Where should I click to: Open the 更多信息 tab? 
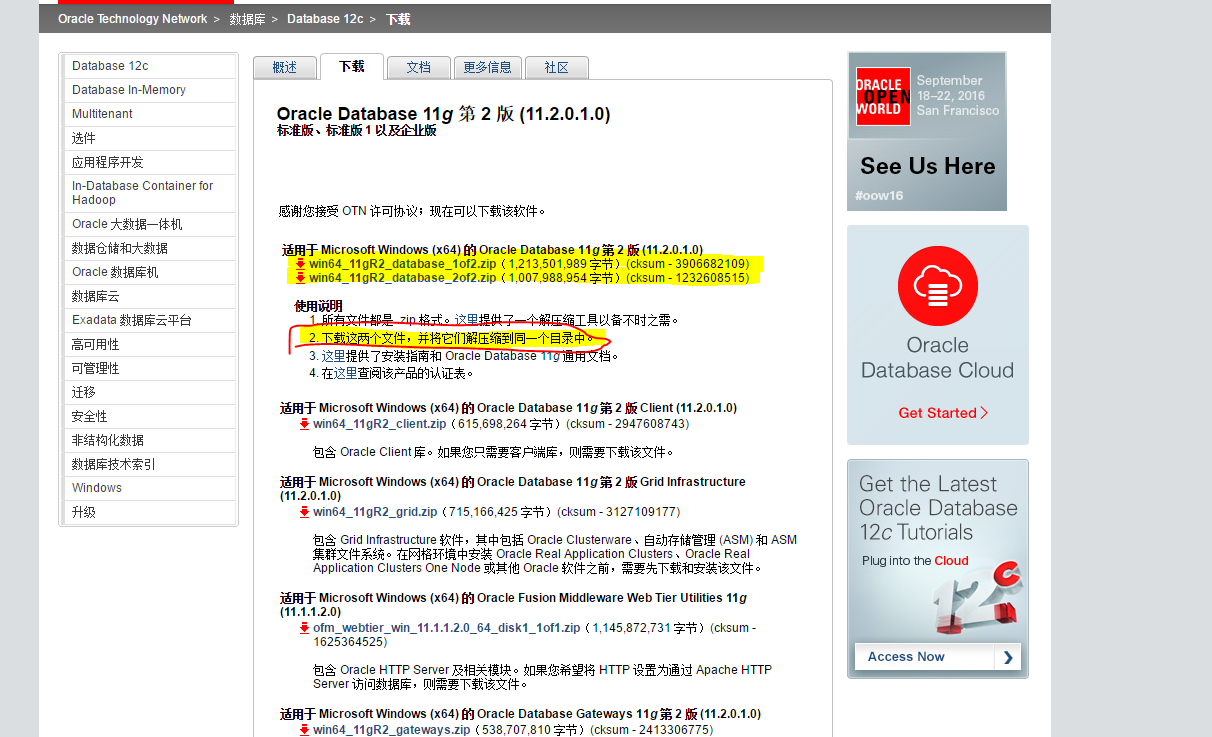[x=488, y=67]
